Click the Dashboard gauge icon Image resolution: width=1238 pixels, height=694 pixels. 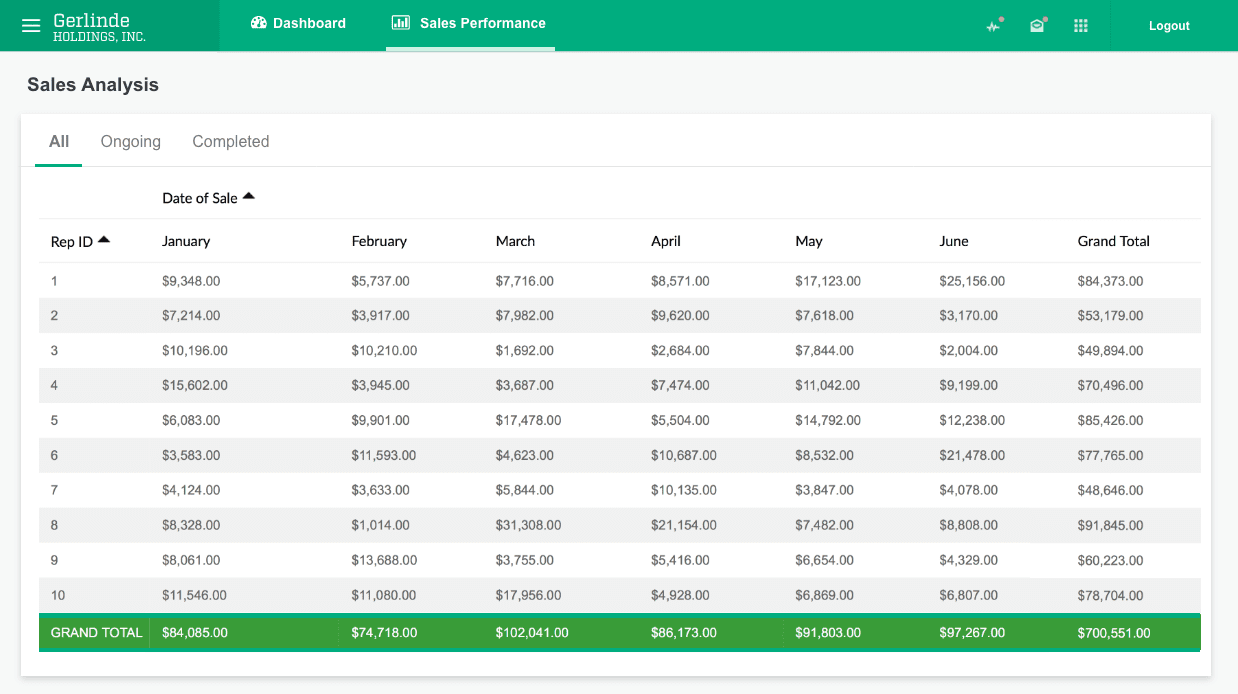pos(259,23)
